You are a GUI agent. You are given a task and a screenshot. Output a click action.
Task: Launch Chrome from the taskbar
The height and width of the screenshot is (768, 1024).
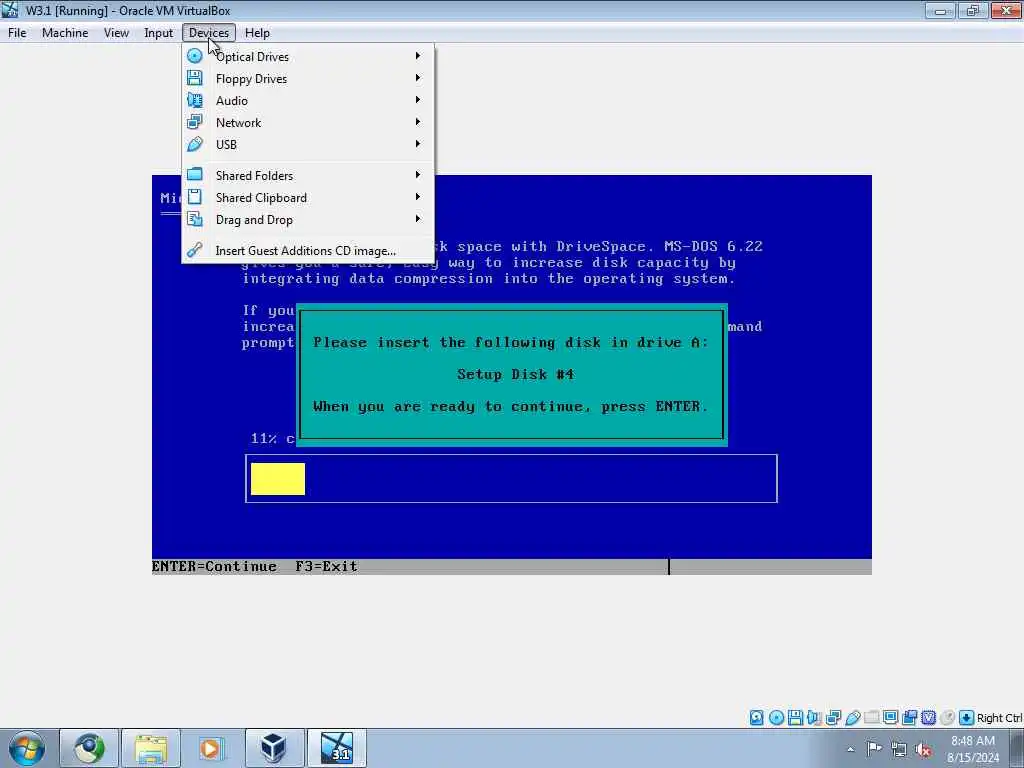click(x=89, y=748)
